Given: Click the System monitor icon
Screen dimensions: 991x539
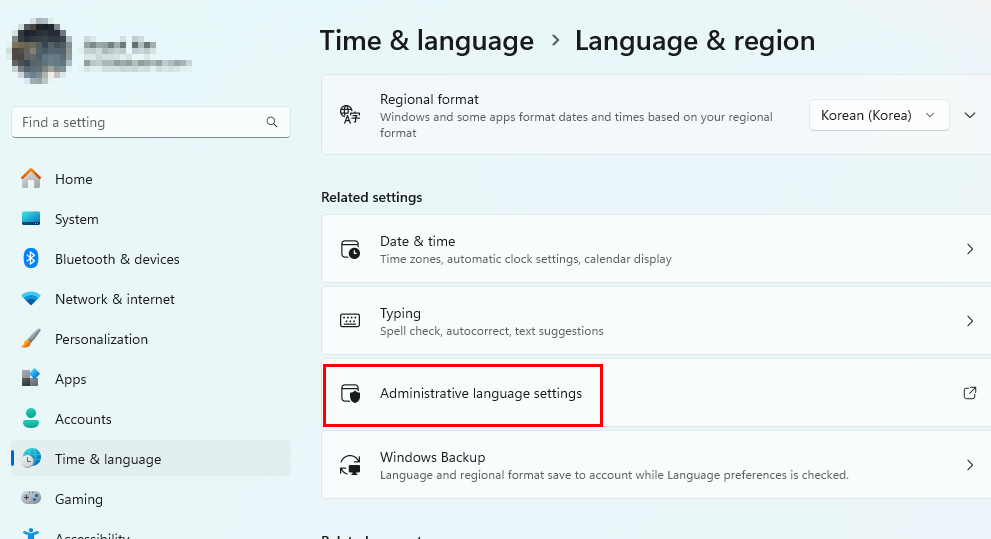Looking at the screenshot, I should click(30, 219).
